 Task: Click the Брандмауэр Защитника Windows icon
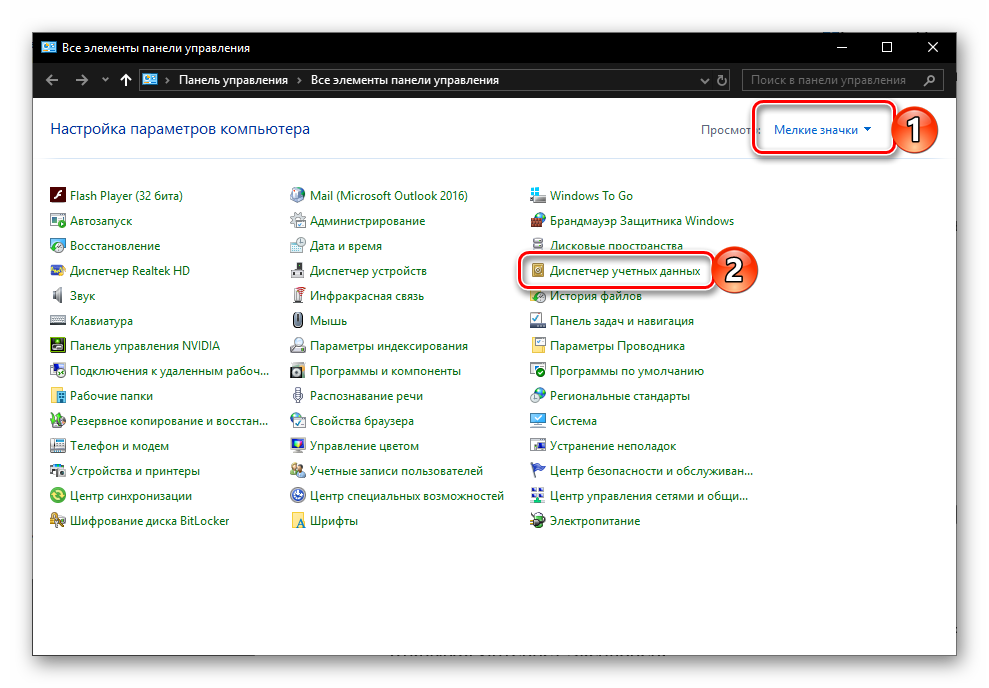538,221
